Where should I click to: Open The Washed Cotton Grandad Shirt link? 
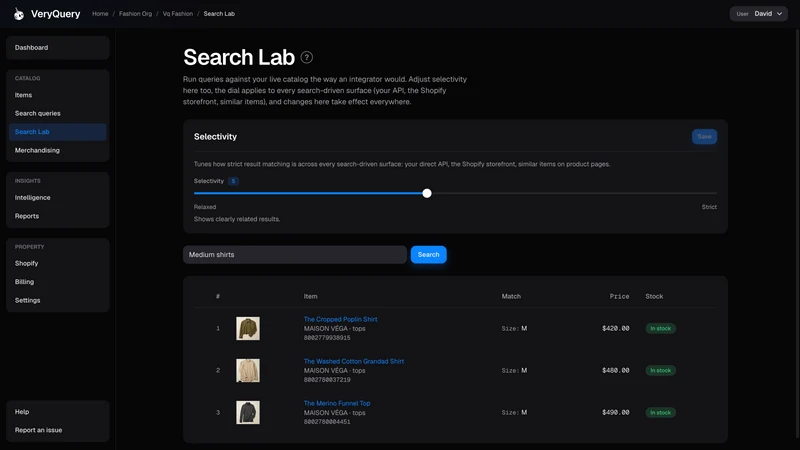[x=354, y=361]
